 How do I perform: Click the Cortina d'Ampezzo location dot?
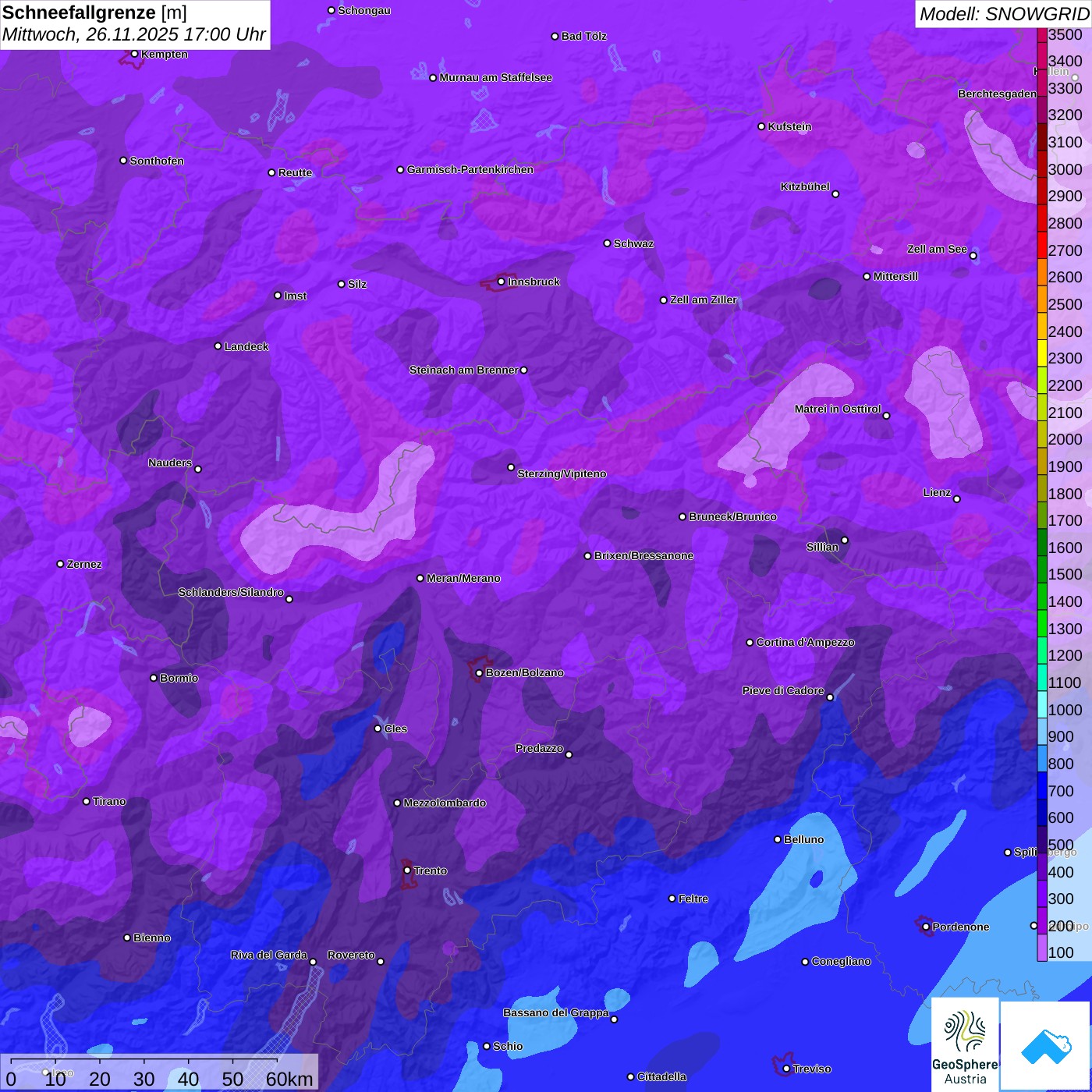pyautogui.click(x=750, y=643)
